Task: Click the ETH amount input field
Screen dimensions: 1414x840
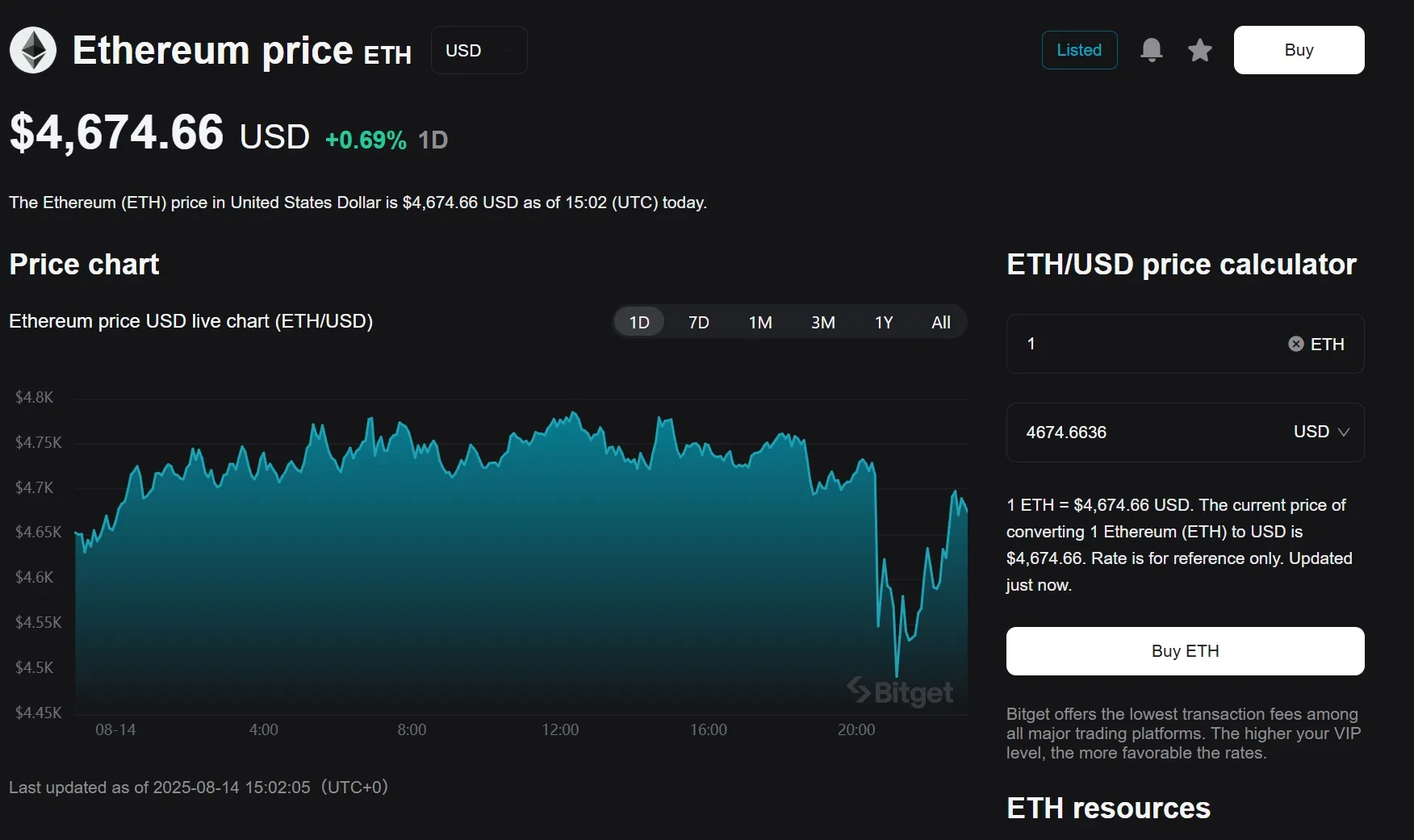Action: coord(1146,344)
